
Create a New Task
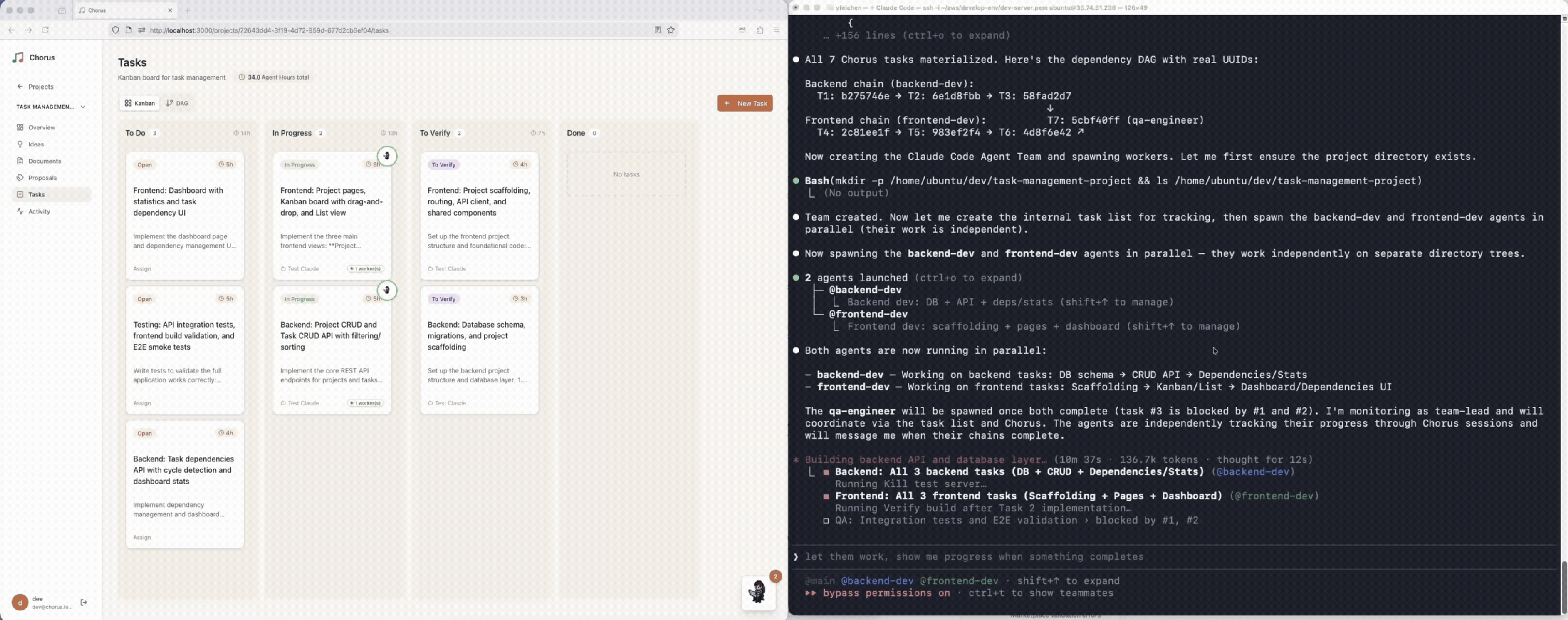[x=745, y=103]
